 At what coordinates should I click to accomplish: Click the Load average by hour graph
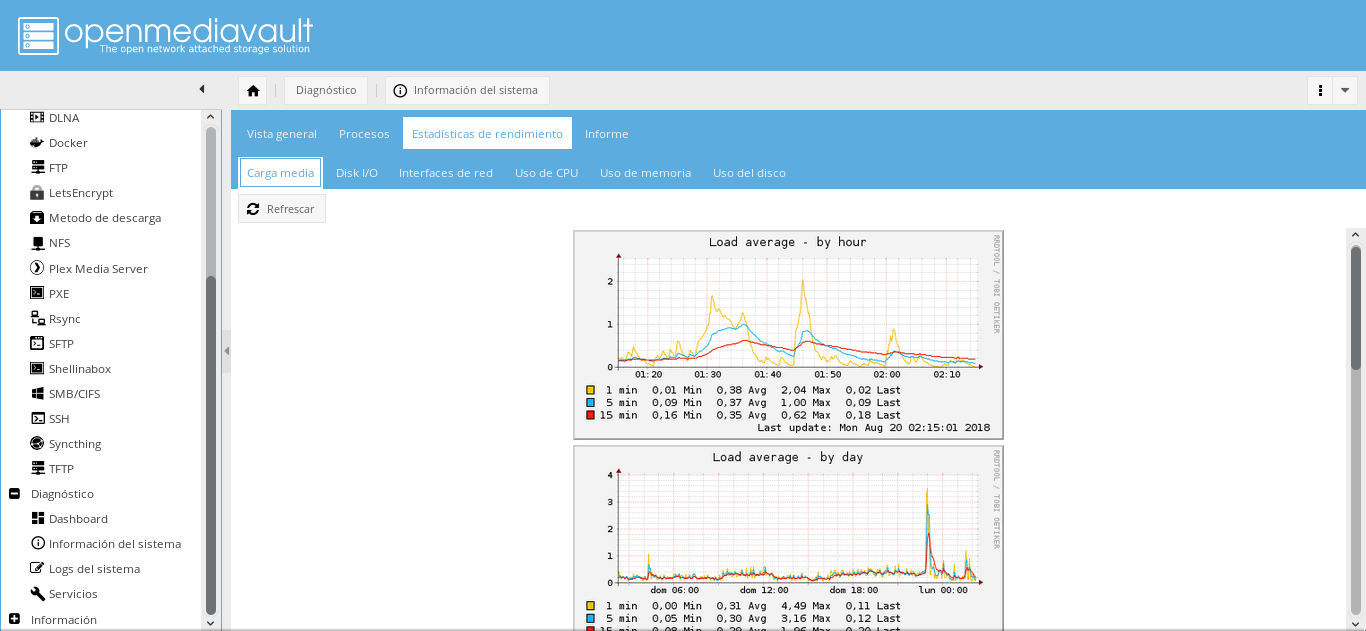[x=788, y=335]
